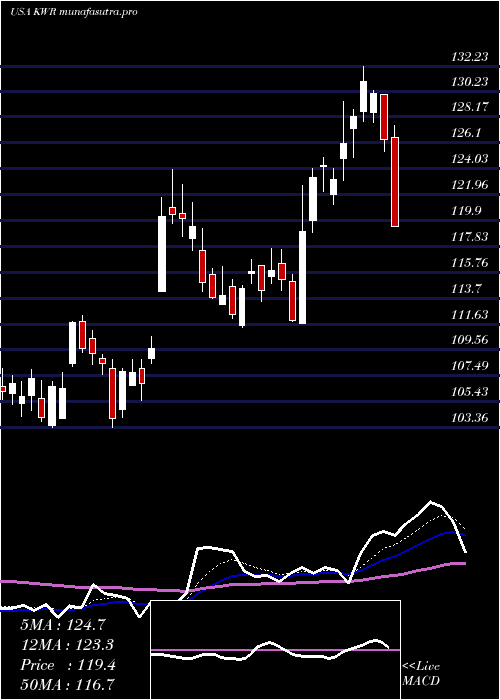The image size is (500, 700).
Task: Click the 'USA KWR munafasutra.pro' title text
Action: [73, 12]
